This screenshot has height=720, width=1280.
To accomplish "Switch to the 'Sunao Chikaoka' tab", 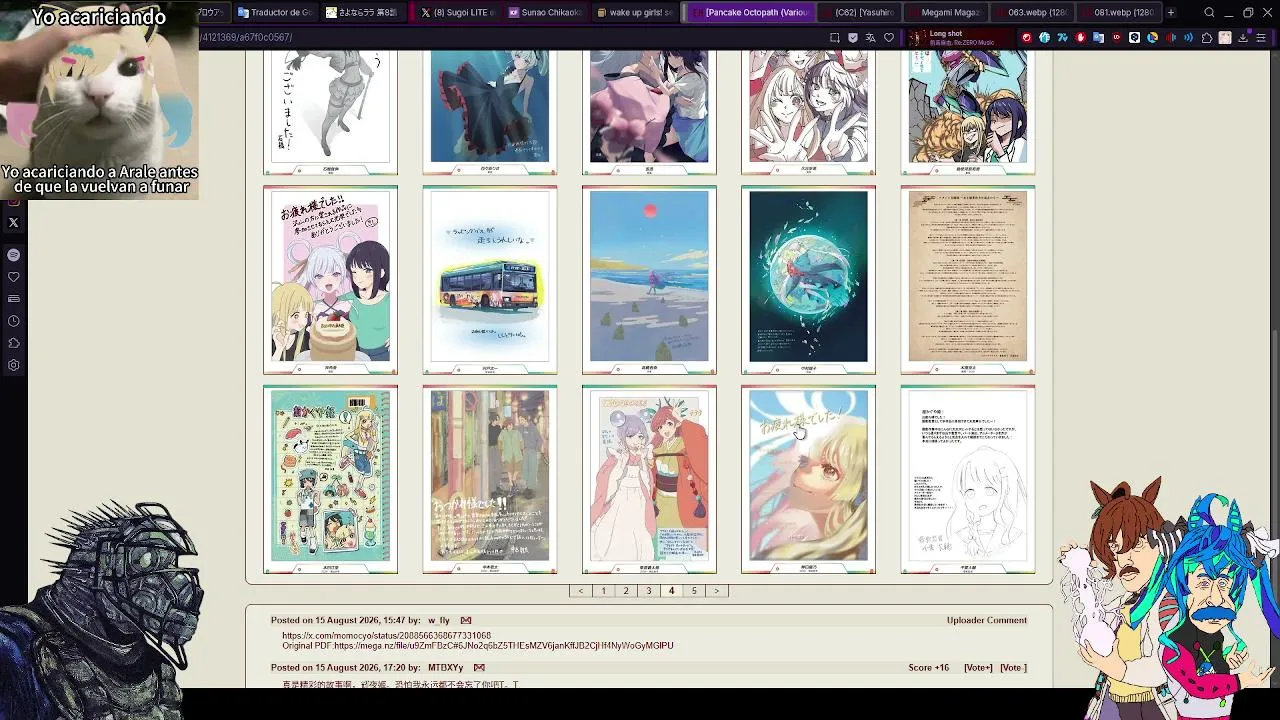I will [544, 13].
